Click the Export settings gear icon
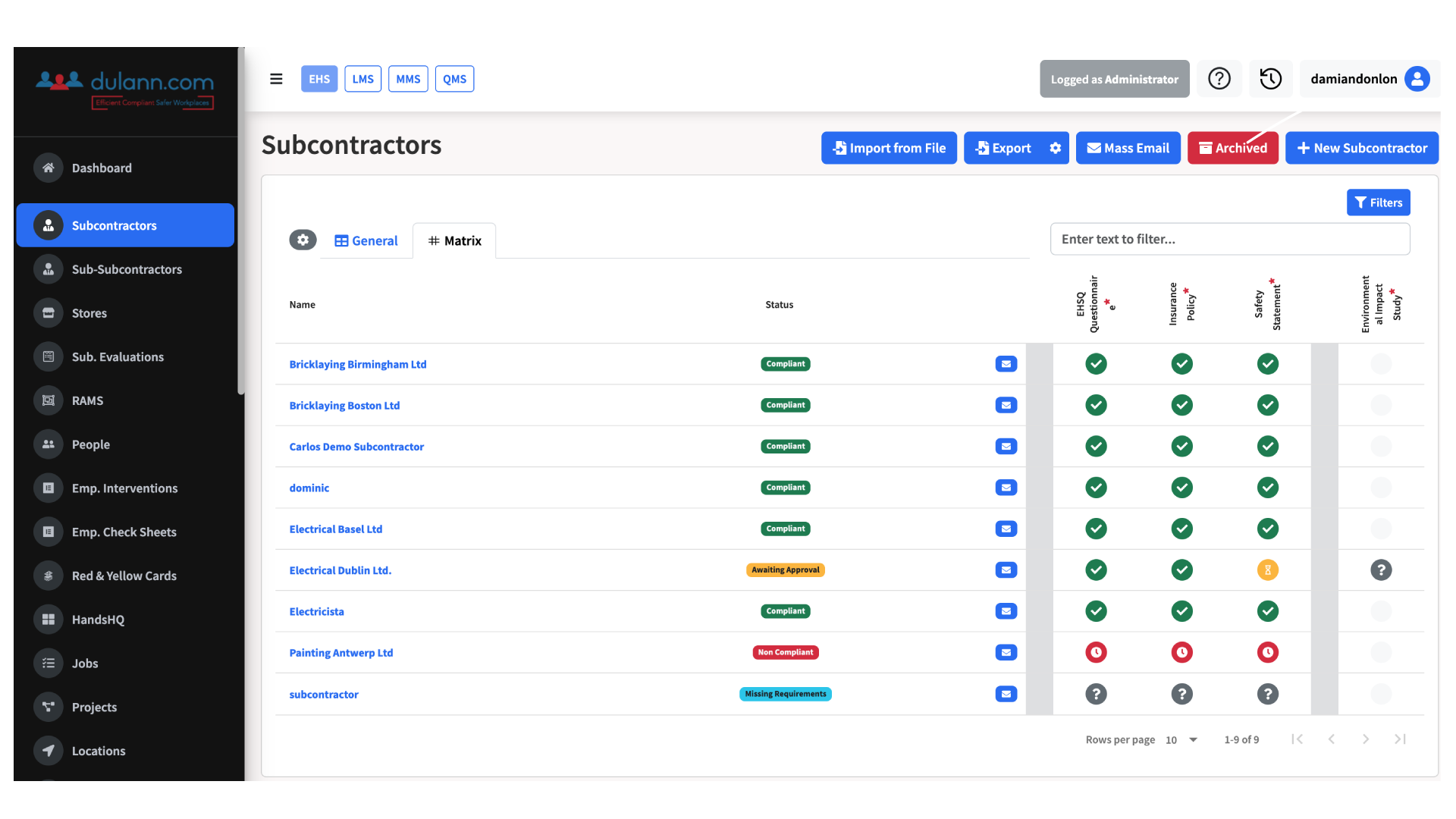1456x819 pixels. (1055, 149)
